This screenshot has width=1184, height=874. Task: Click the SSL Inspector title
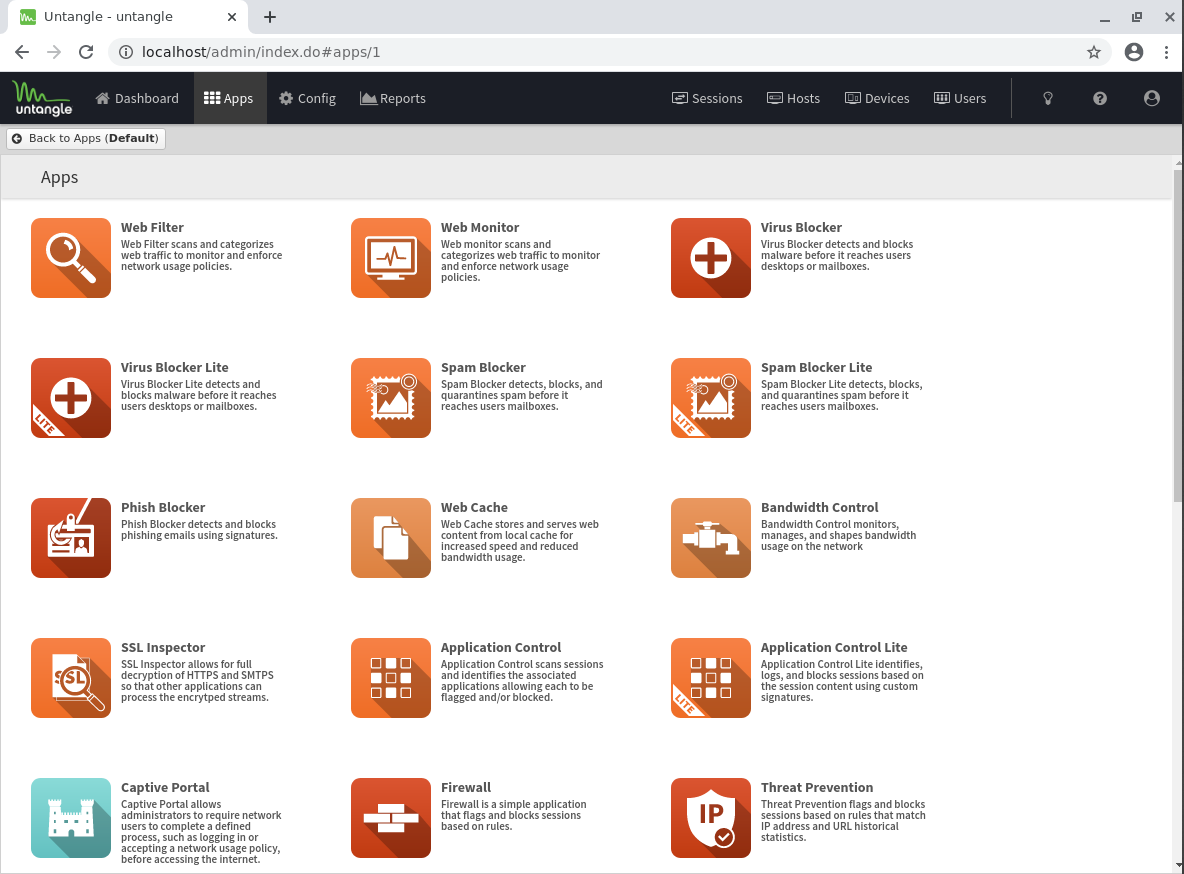tap(163, 647)
